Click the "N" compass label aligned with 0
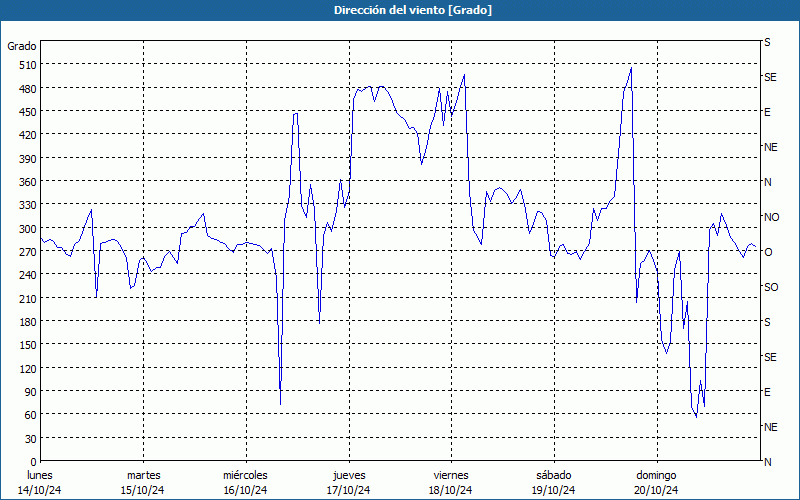This screenshot has width=800, height=500. (767, 462)
